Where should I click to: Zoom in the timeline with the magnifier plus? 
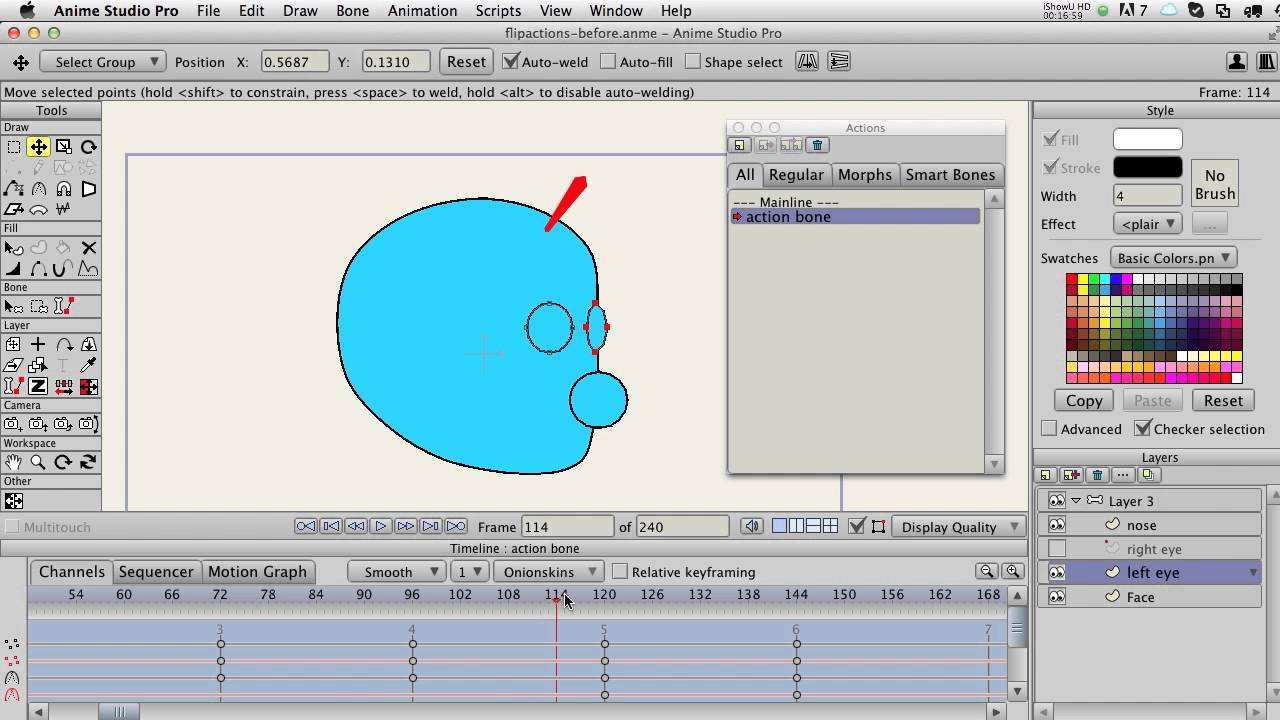click(x=1012, y=572)
